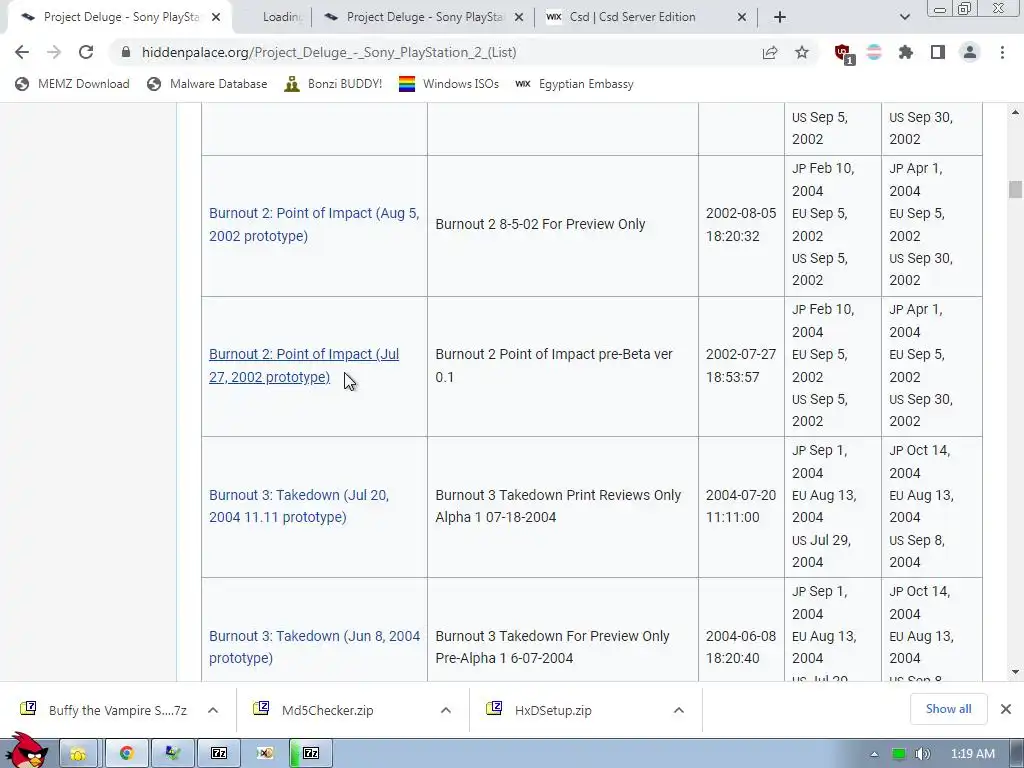Switch to the Loading tab
This screenshot has height=768, width=1024.
point(281,17)
